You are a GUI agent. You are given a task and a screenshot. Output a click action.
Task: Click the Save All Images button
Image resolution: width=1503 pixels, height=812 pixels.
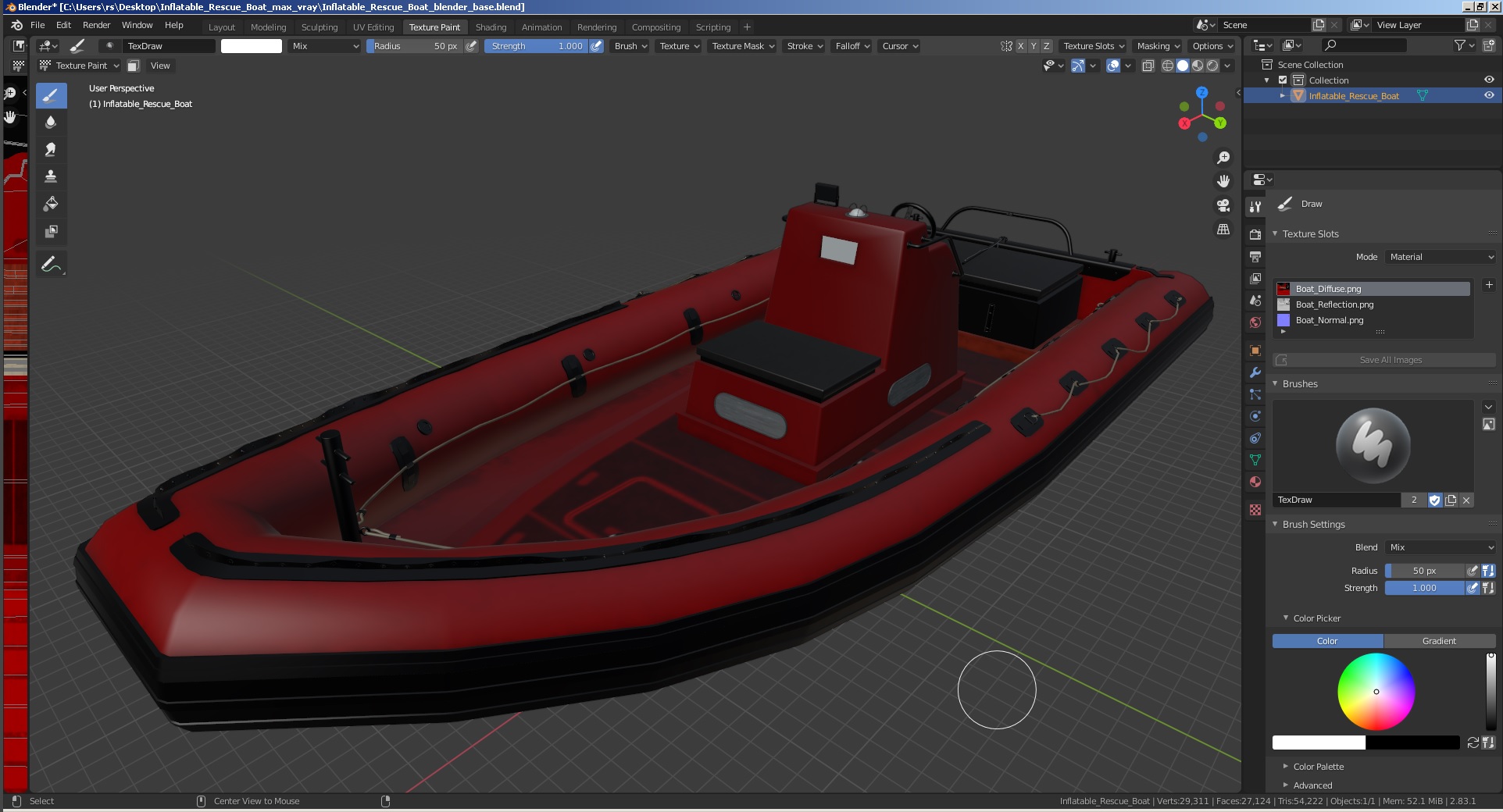[1384, 360]
